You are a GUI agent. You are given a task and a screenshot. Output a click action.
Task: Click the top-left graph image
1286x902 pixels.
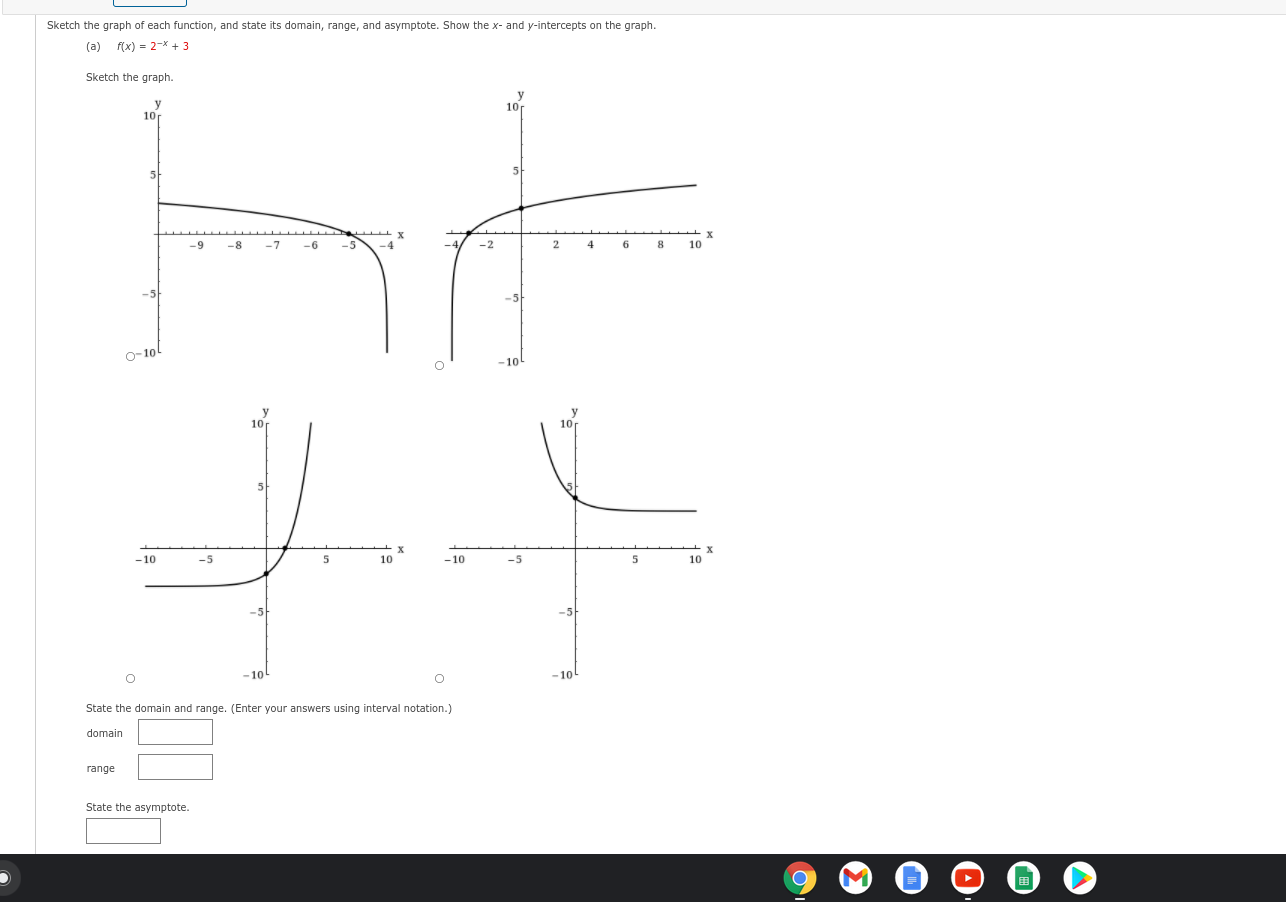(x=270, y=230)
